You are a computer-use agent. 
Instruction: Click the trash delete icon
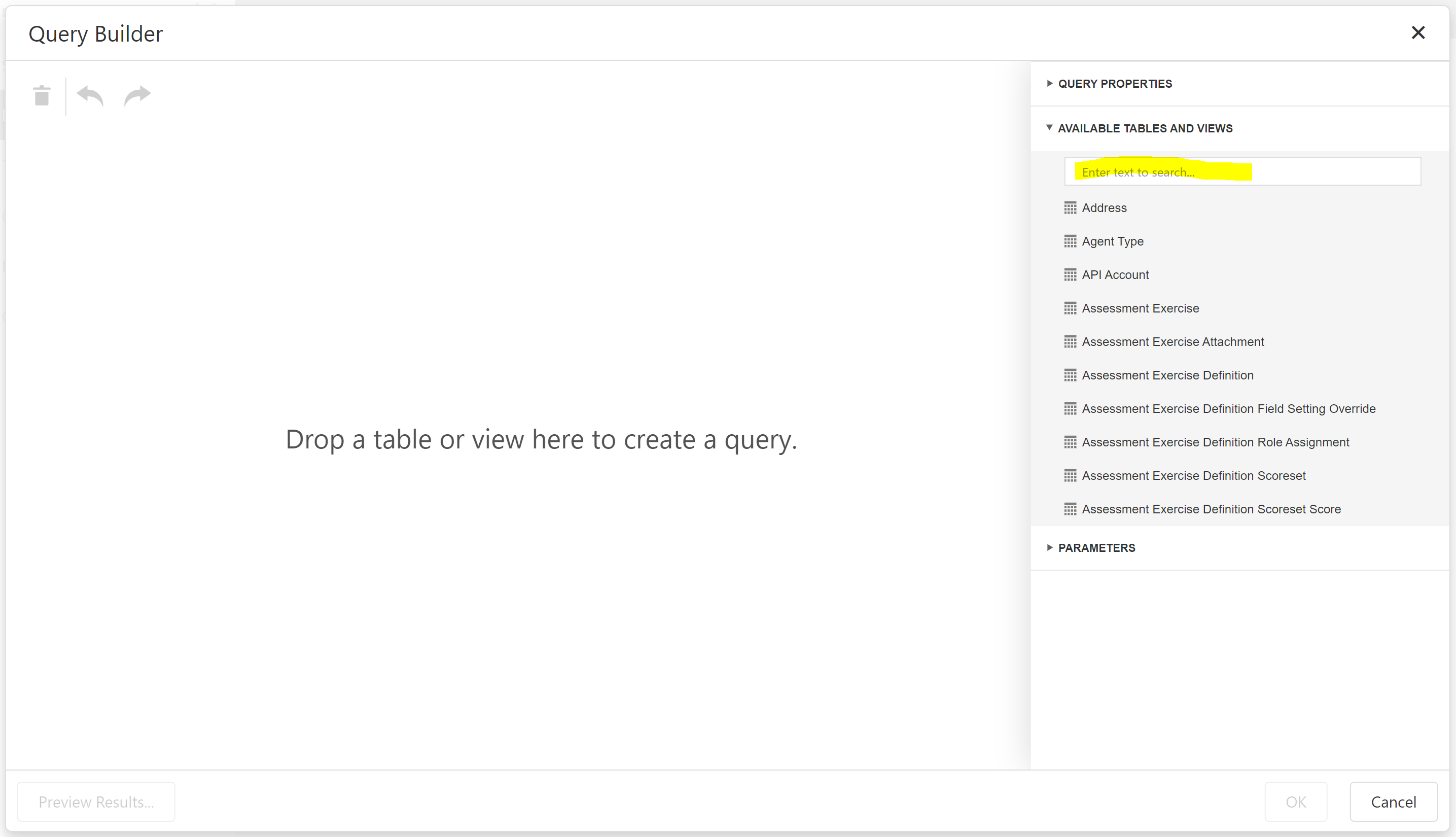pyautogui.click(x=42, y=95)
